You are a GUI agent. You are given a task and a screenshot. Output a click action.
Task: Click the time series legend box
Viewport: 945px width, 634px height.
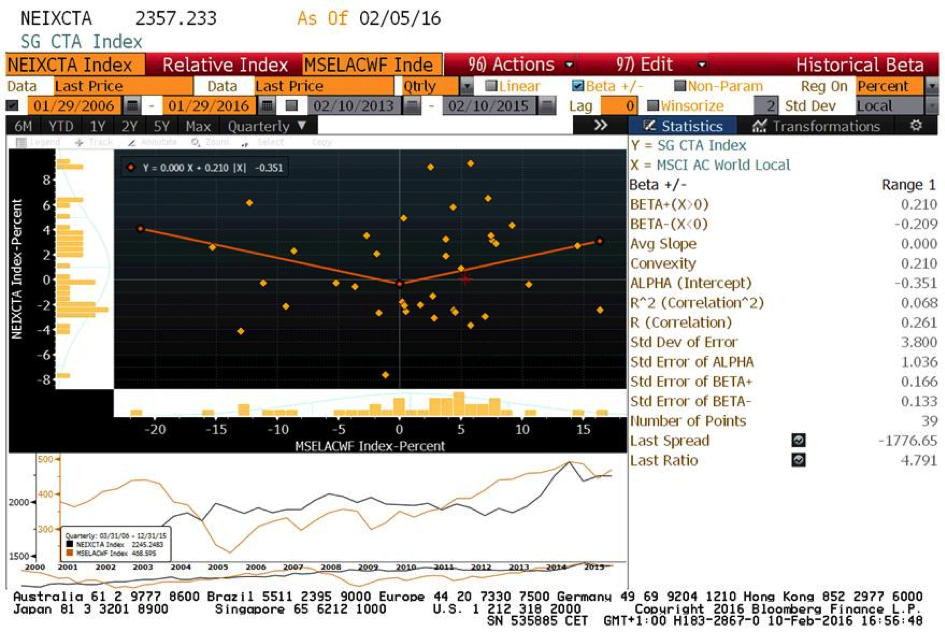click(116, 544)
